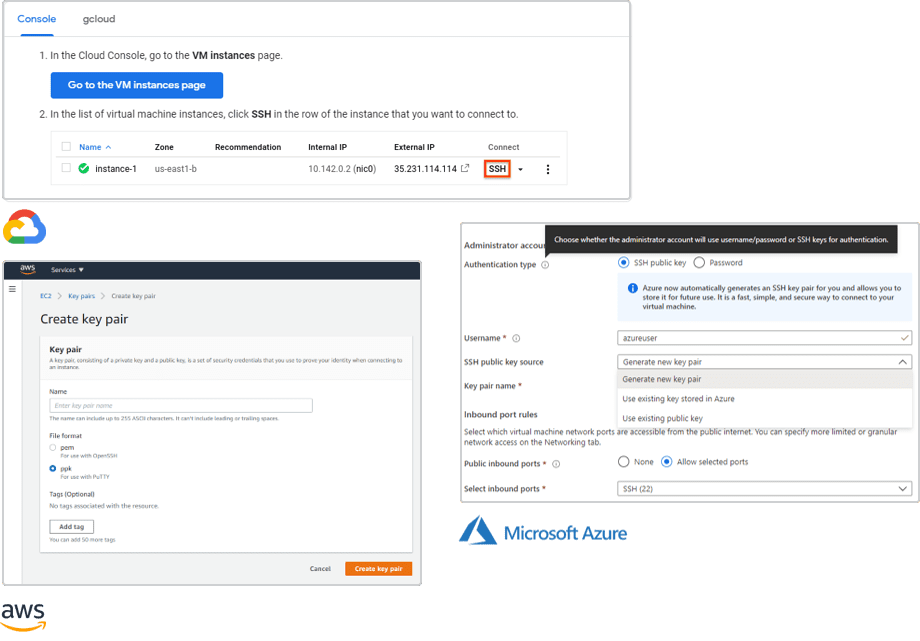The height and width of the screenshot is (641, 920).
Task: Click the green running status icon of instance-1
Action: 84,168
